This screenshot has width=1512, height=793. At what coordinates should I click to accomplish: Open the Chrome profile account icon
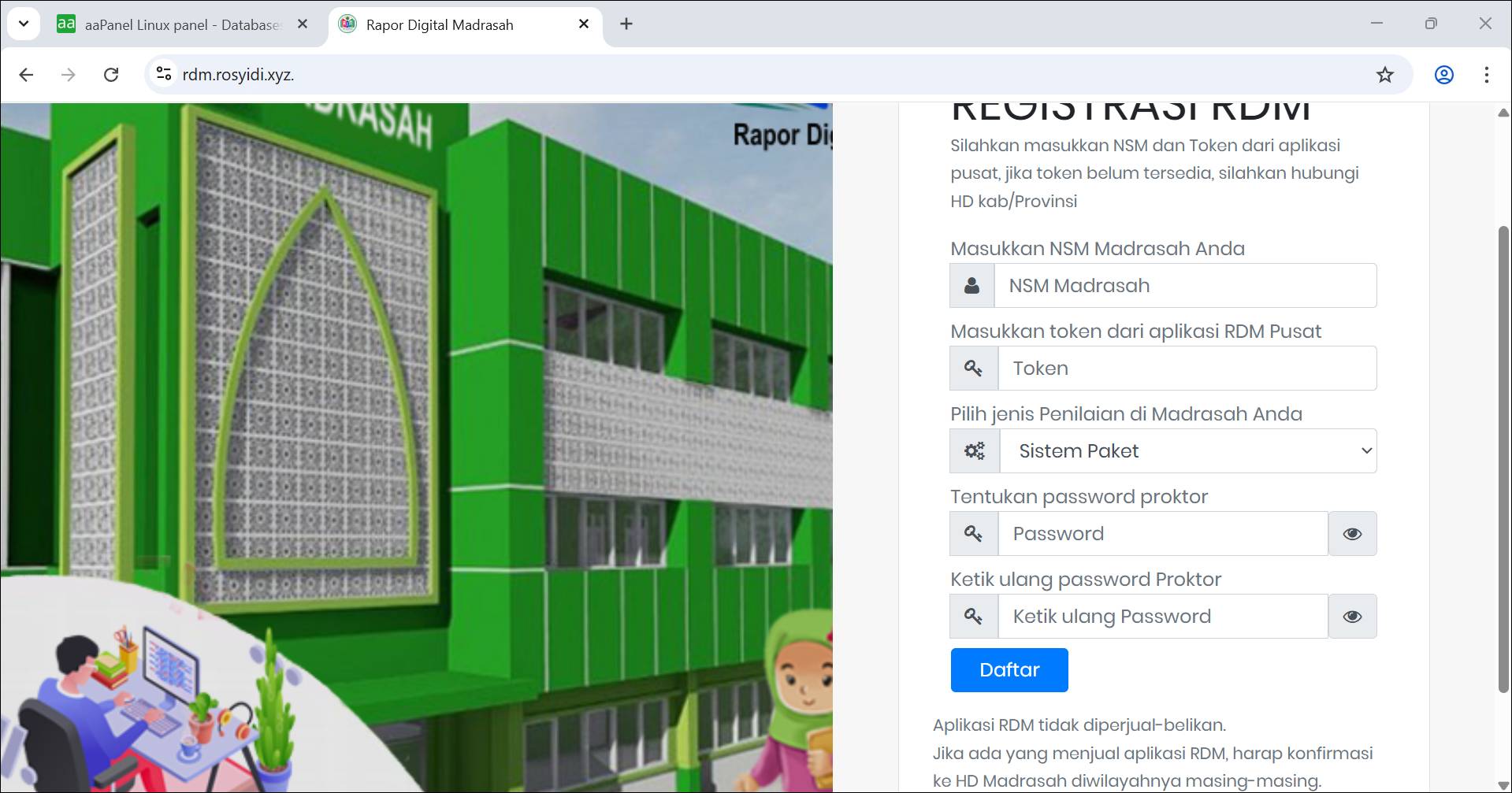click(1443, 75)
